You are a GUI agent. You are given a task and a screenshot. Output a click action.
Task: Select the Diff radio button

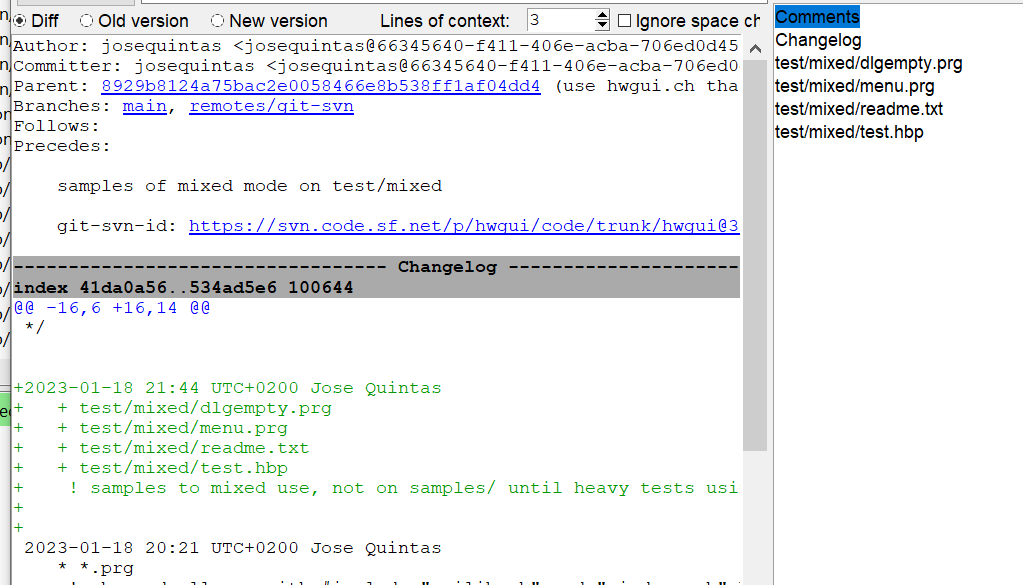click(20, 21)
